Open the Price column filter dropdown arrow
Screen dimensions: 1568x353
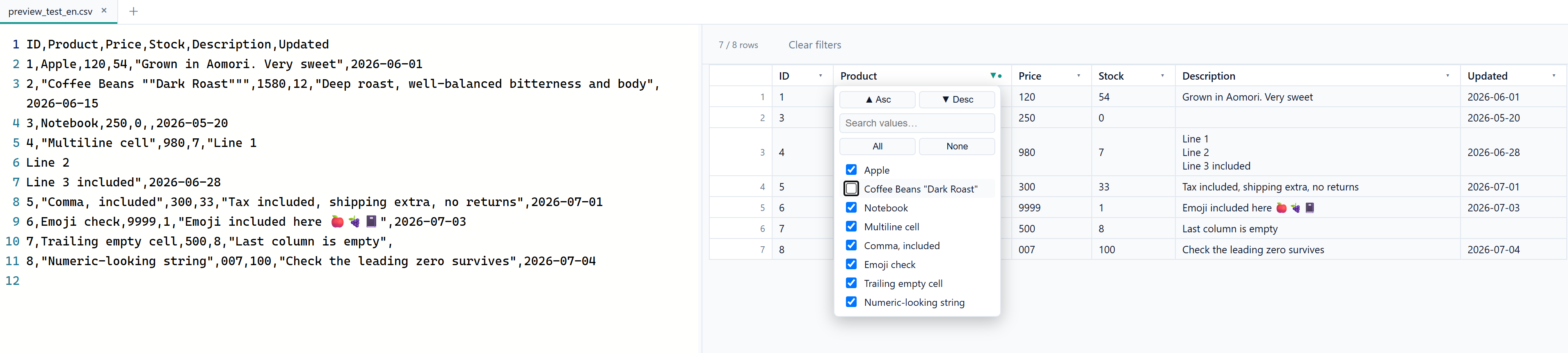tap(1079, 76)
